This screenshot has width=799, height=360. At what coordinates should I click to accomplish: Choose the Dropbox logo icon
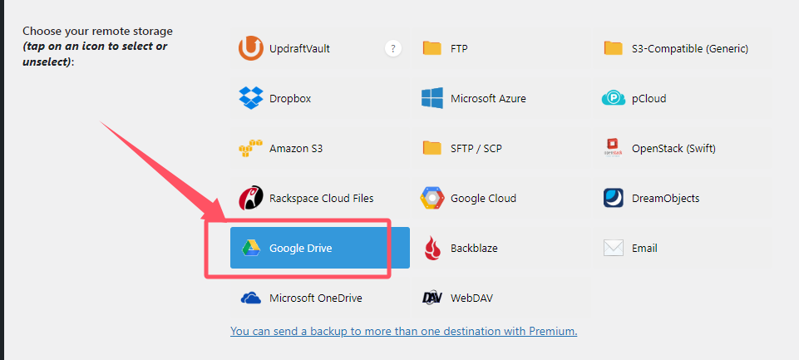251,98
